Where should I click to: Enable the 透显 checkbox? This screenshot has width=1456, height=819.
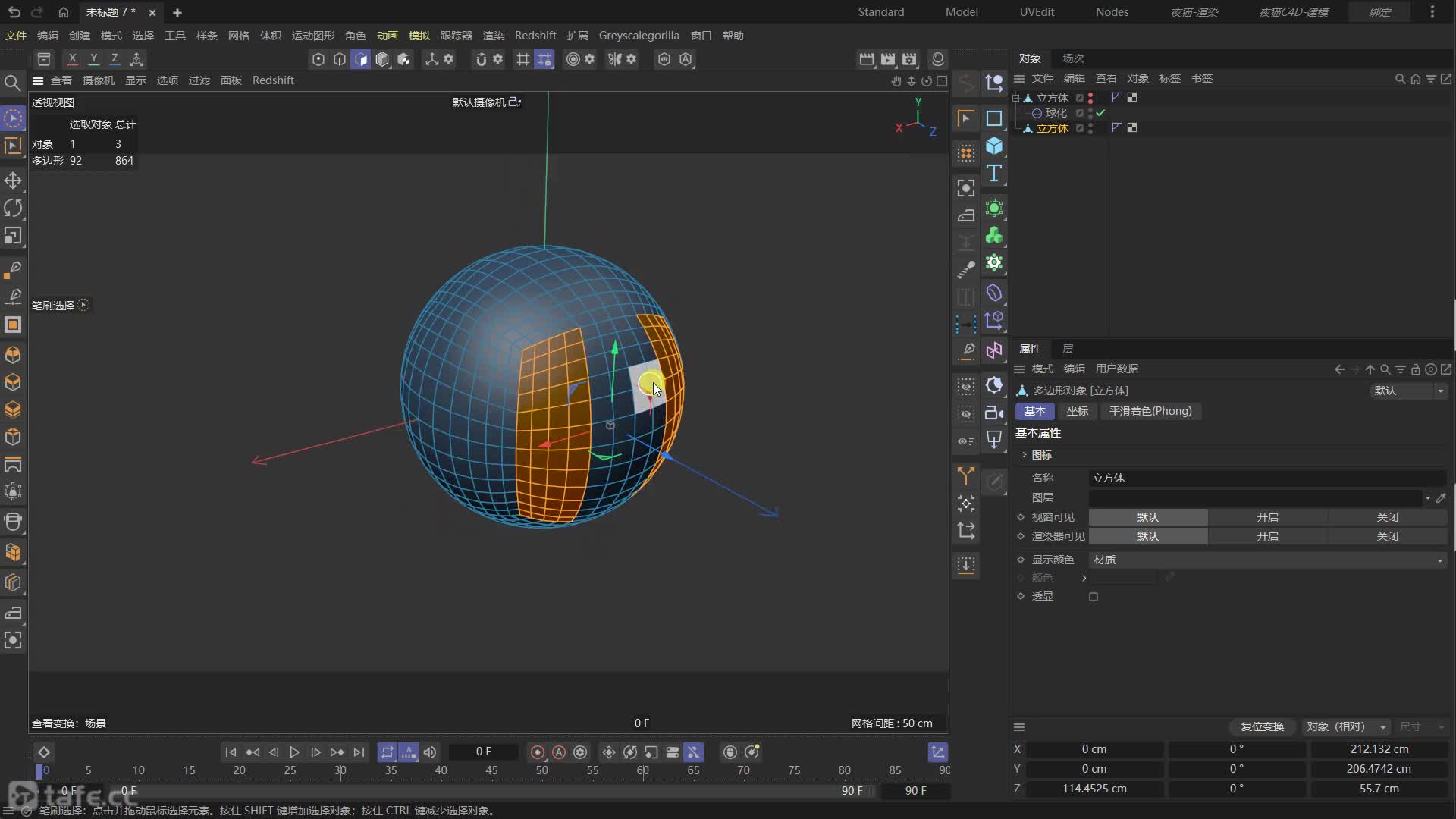point(1094,597)
